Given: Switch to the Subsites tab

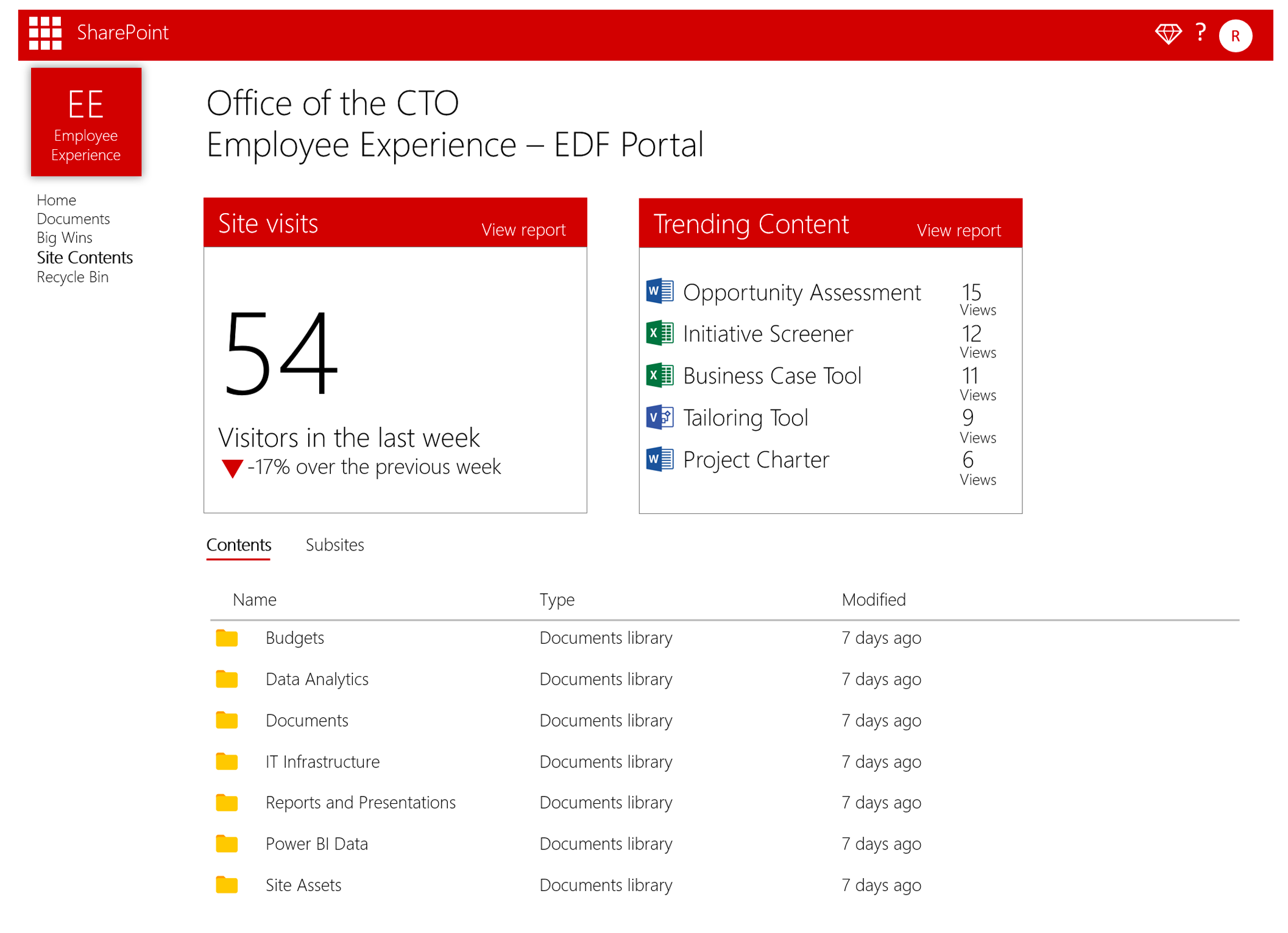Looking at the screenshot, I should (334, 544).
